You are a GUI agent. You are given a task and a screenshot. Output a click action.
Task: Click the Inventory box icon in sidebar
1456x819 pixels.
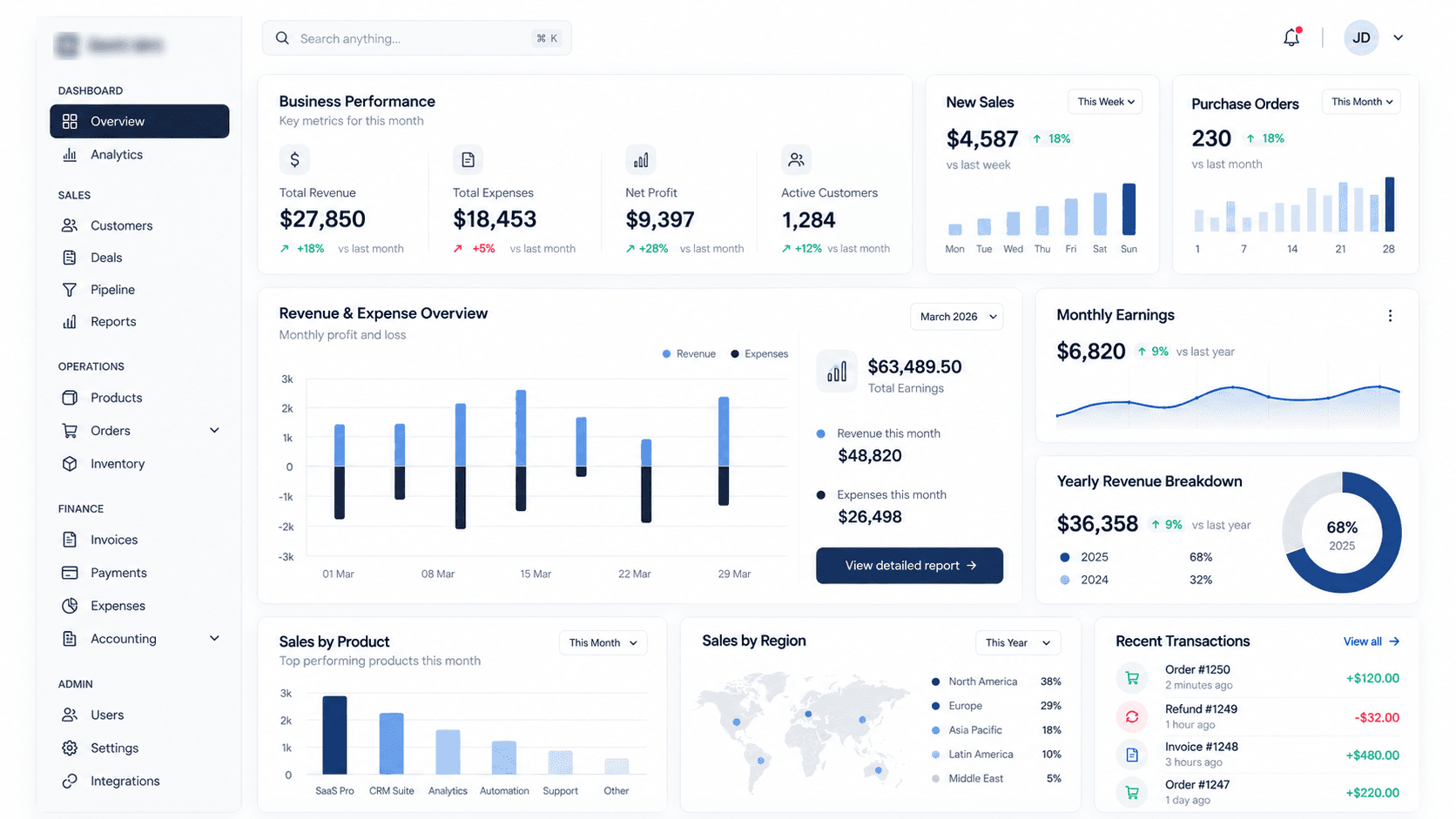pyautogui.click(x=70, y=464)
